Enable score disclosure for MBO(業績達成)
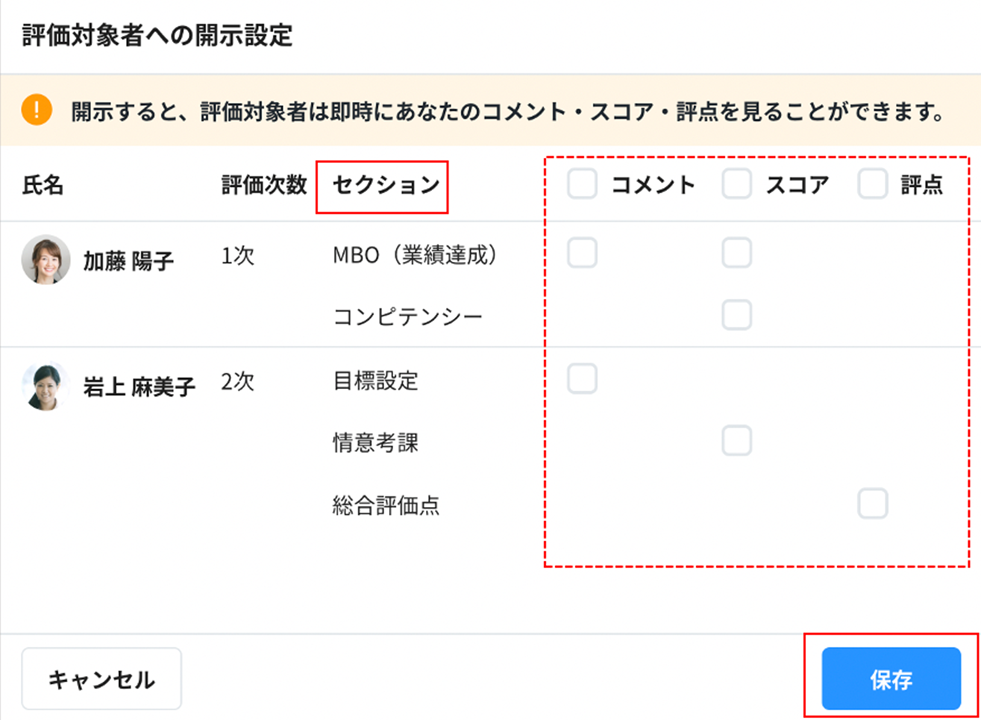This screenshot has height=720, width=981. [737, 253]
